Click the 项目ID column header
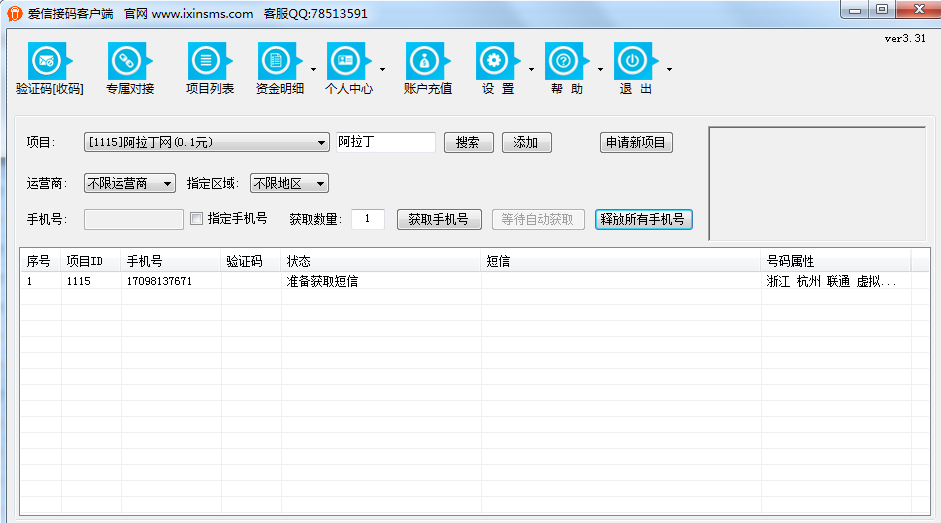941x523 pixels. (91, 261)
